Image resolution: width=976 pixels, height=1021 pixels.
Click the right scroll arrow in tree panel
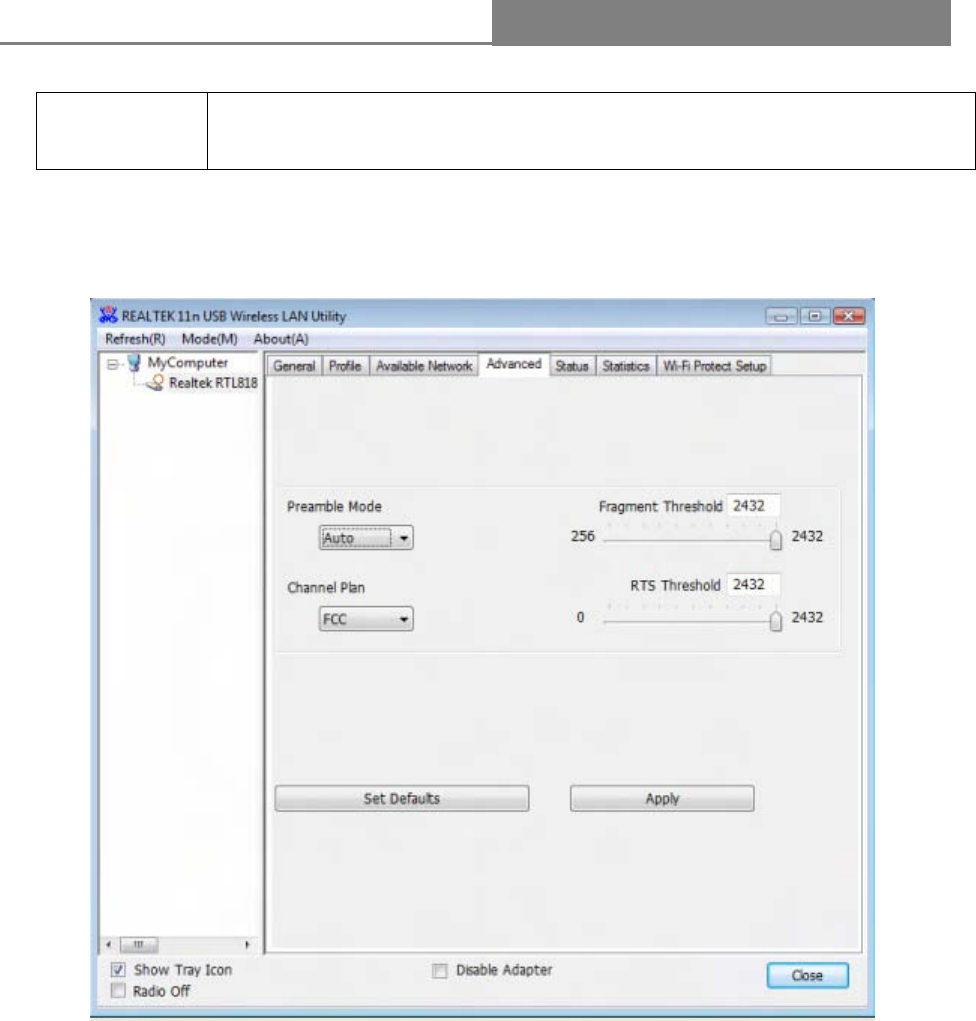(247, 944)
